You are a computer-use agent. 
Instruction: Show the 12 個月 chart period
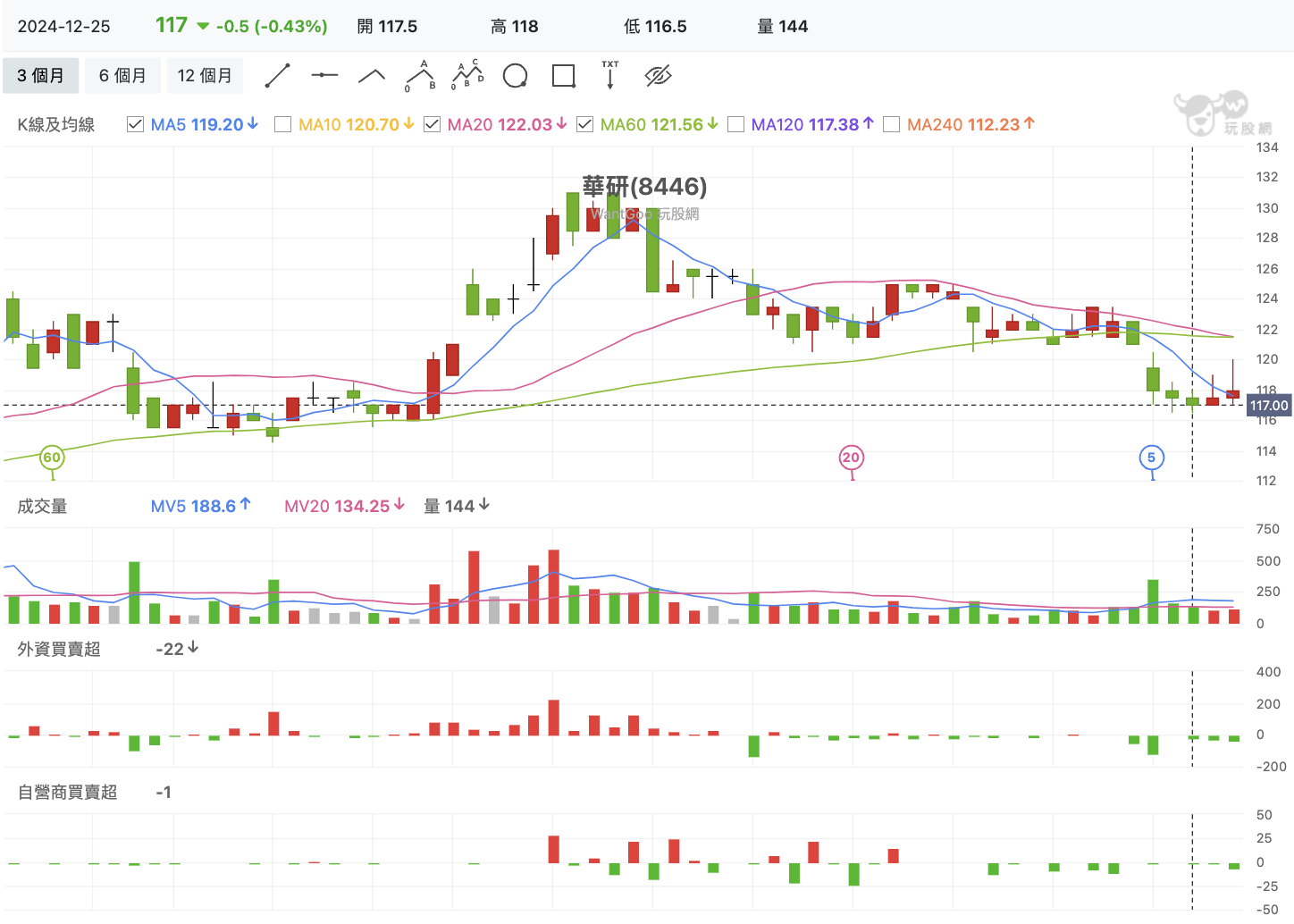click(x=205, y=76)
